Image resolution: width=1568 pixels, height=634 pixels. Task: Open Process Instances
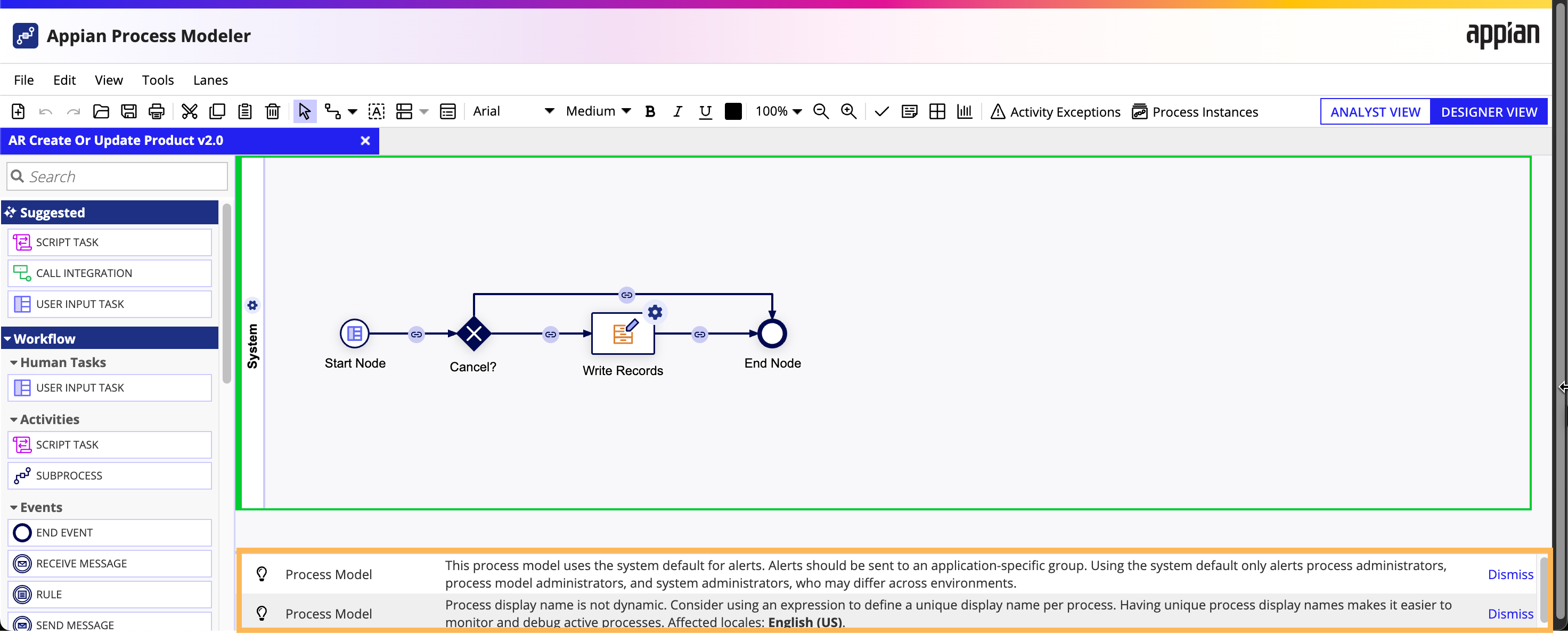(1194, 112)
